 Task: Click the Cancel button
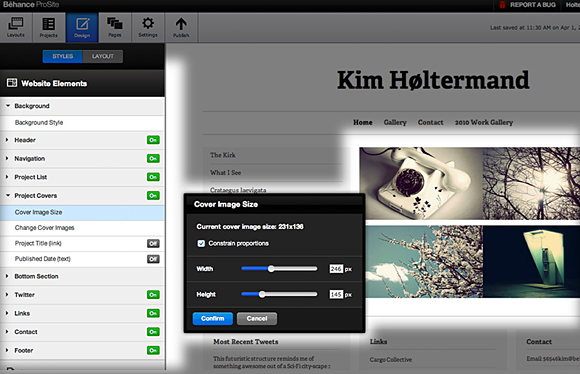tap(257, 319)
